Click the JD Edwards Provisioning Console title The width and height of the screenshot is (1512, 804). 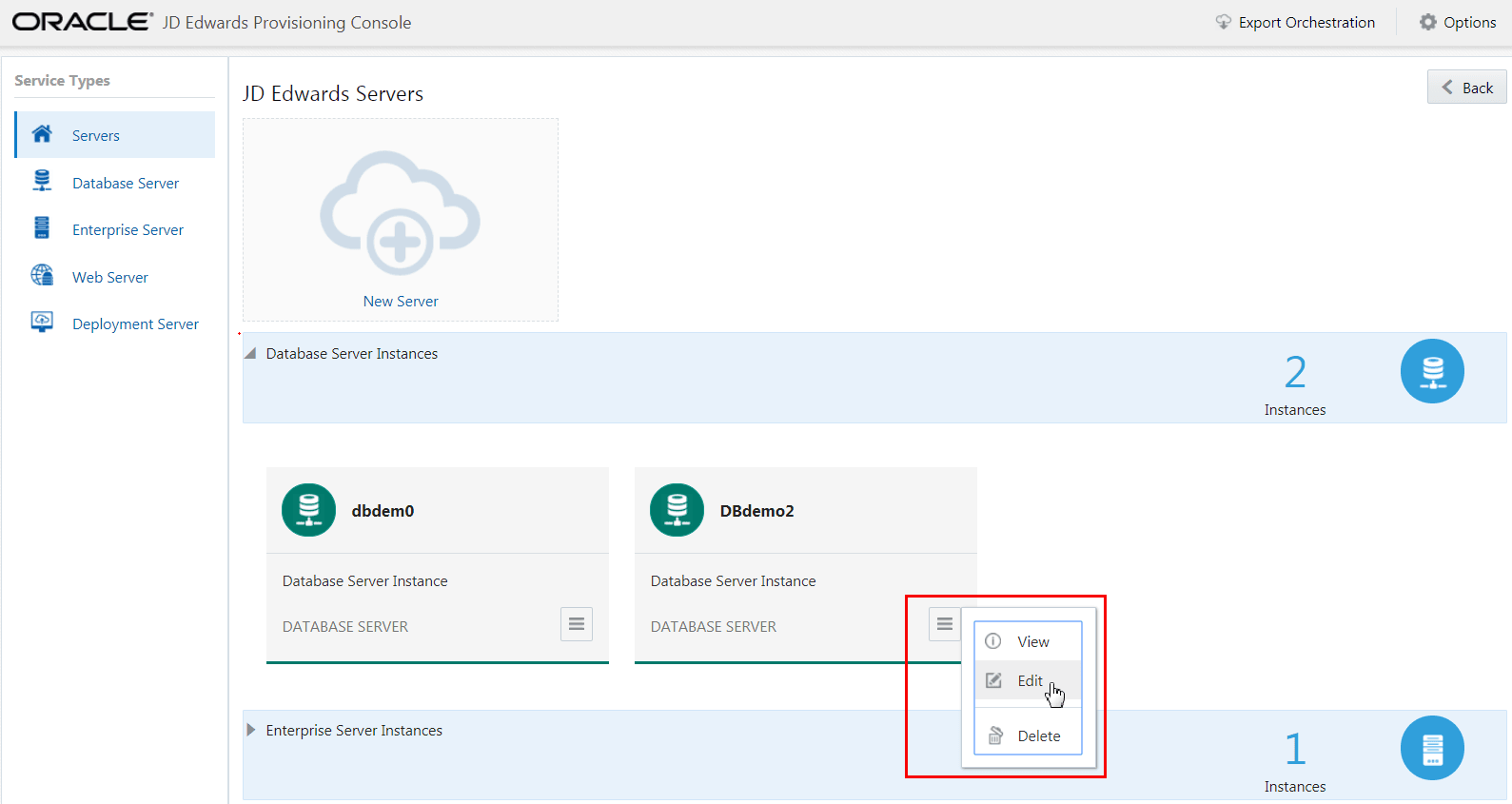click(x=287, y=22)
